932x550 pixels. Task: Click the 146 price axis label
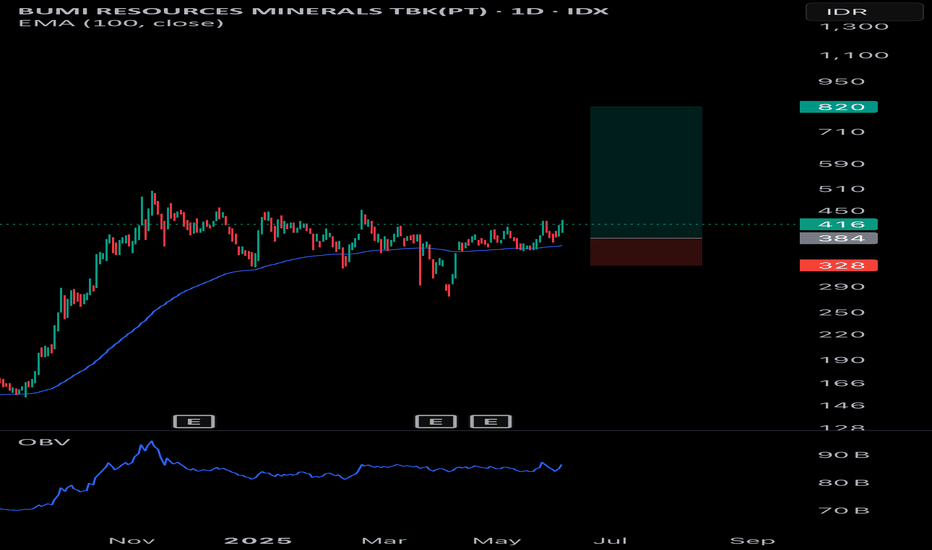pyautogui.click(x=842, y=406)
